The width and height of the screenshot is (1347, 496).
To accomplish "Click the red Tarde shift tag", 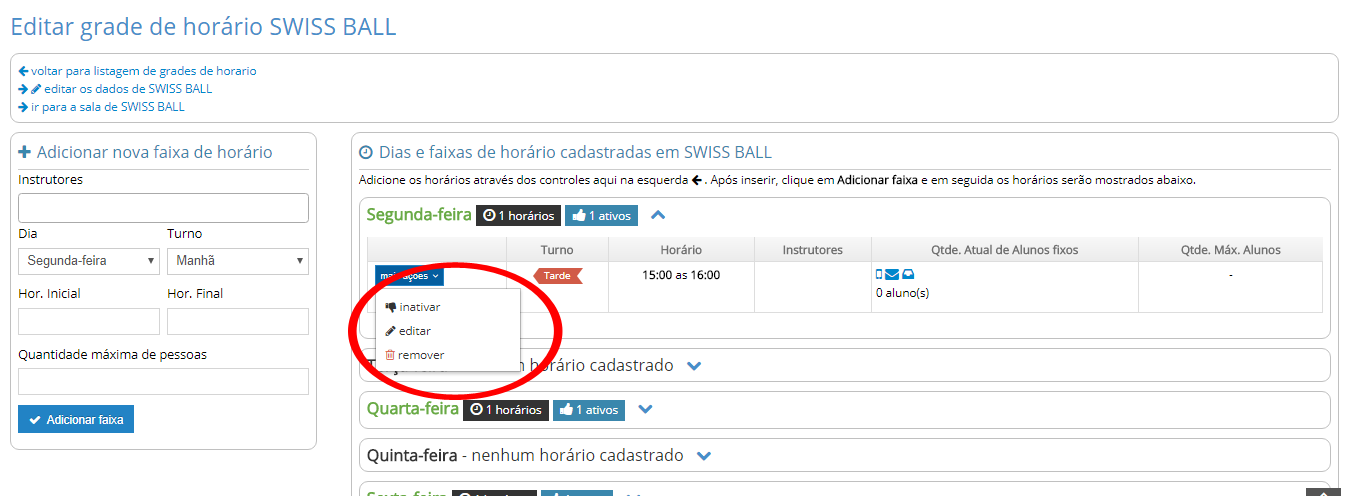I will point(558,276).
